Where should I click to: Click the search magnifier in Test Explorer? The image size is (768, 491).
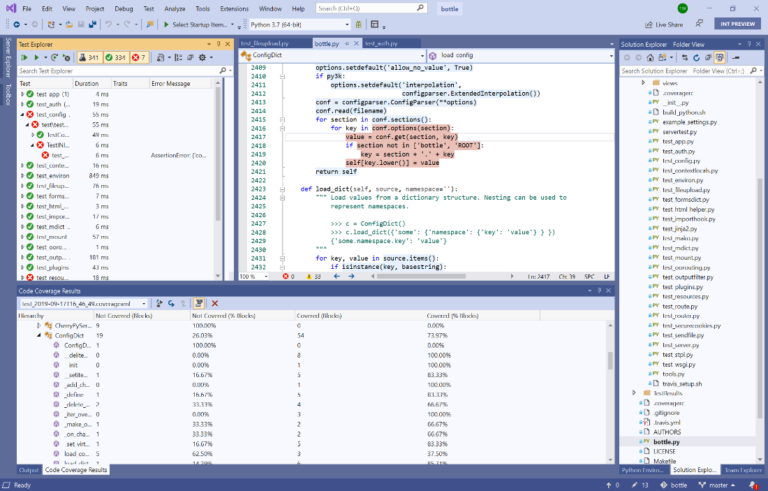(221, 71)
